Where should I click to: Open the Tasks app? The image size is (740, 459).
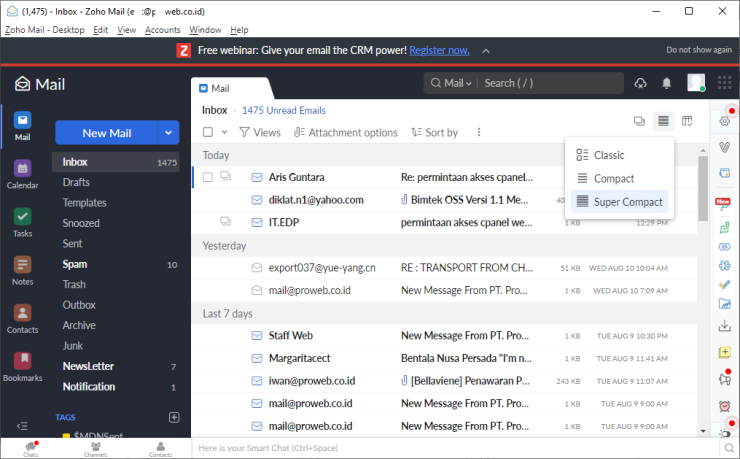[x=22, y=223]
